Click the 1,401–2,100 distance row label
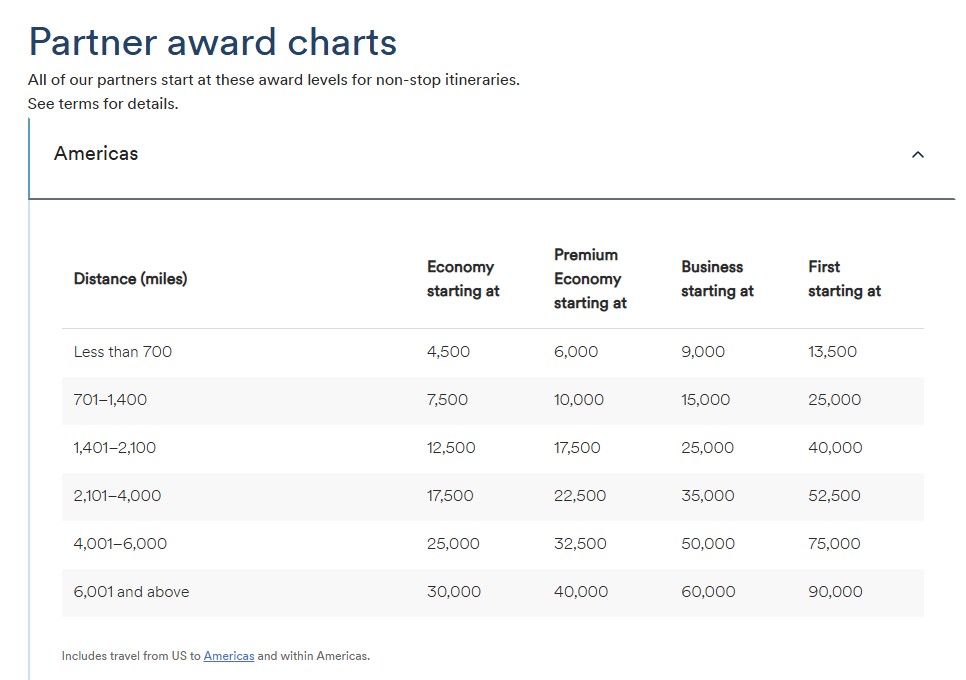The image size is (966, 680). pyautogui.click(x=115, y=448)
